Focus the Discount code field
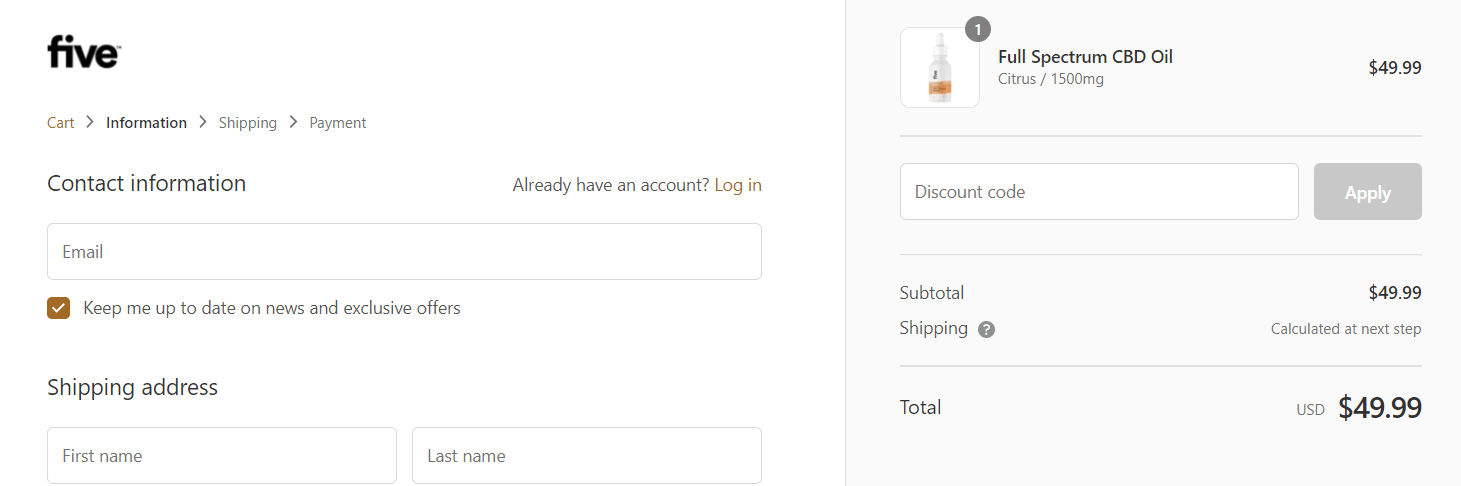1461x486 pixels. 1099,192
